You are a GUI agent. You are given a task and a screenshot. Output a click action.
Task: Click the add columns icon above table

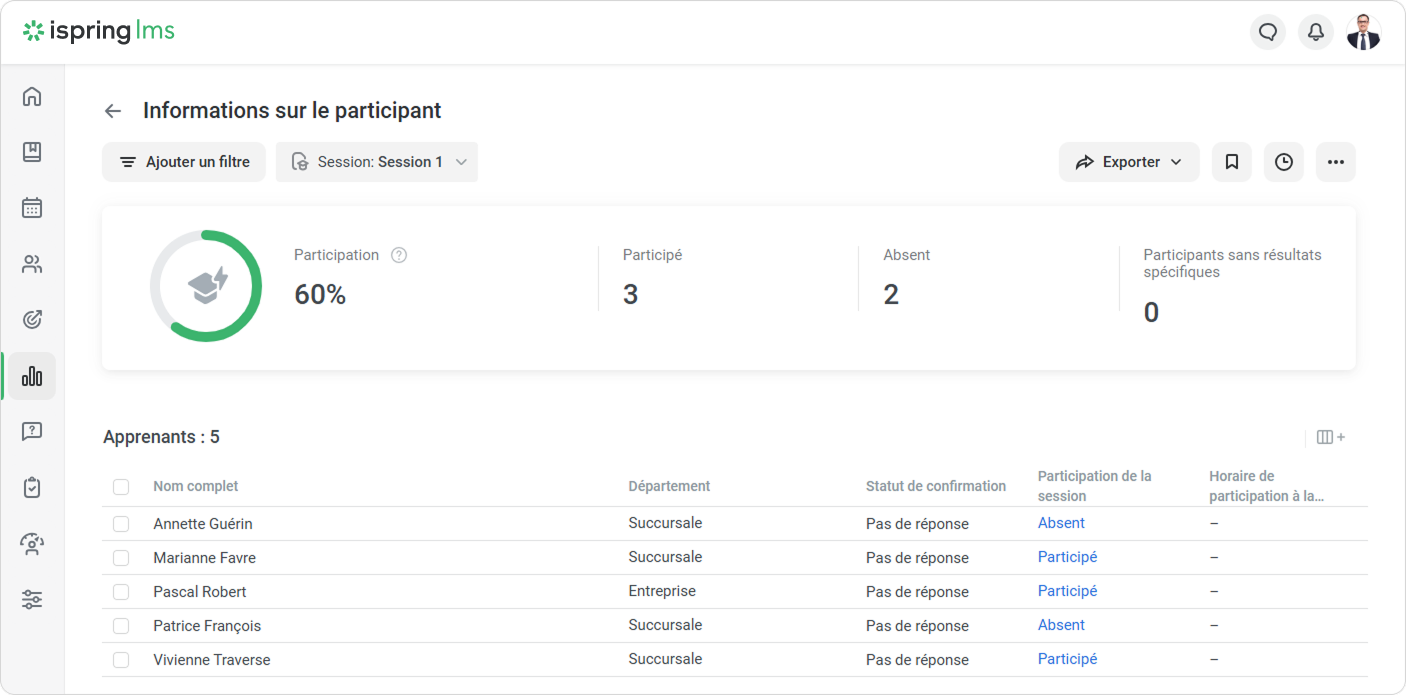point(1330,437)
